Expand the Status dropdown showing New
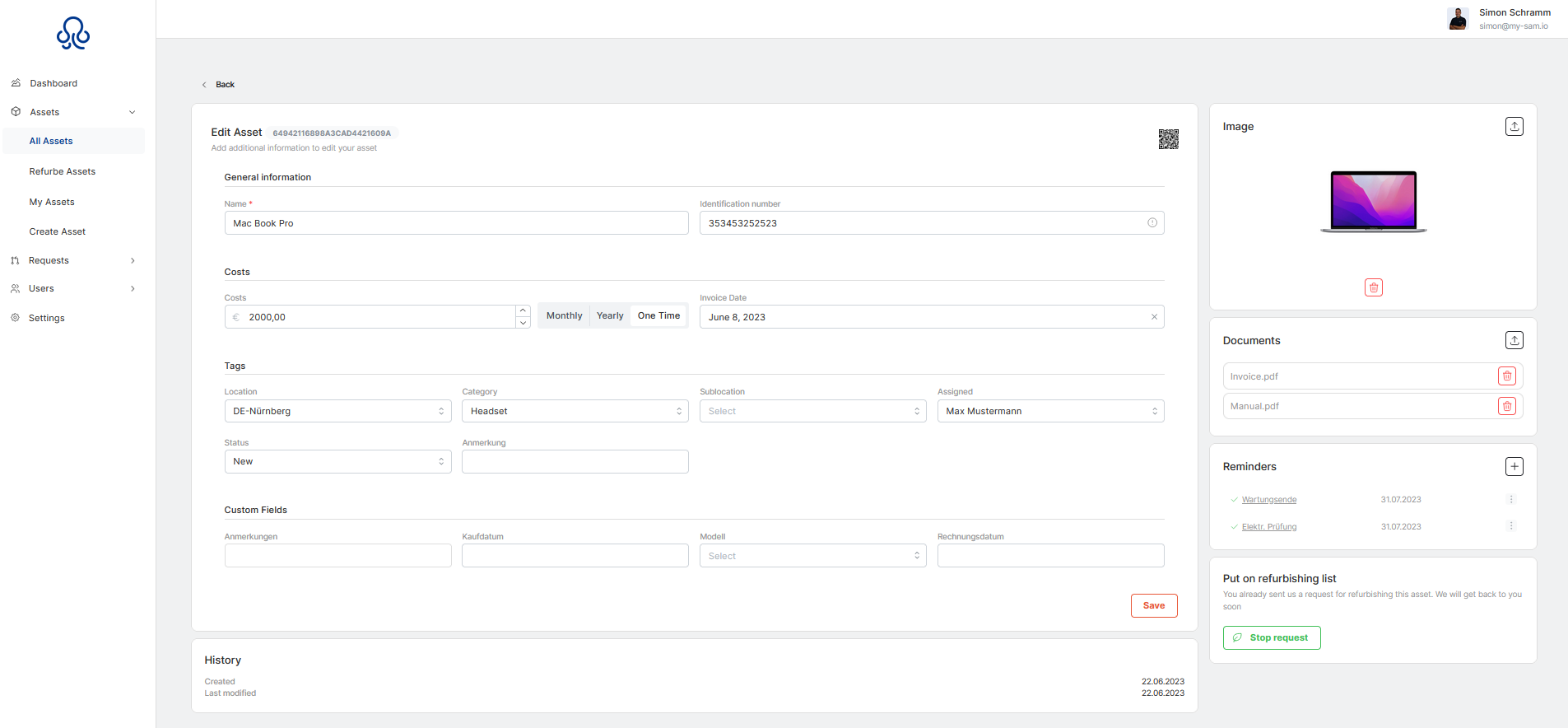1568x728 pixels. tap(337, 461)
